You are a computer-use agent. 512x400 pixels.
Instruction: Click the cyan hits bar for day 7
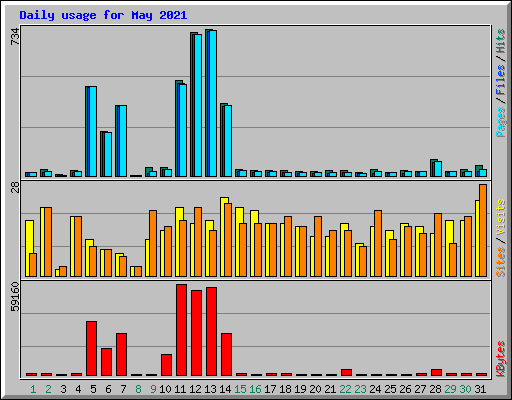click(x=123, y=141)
